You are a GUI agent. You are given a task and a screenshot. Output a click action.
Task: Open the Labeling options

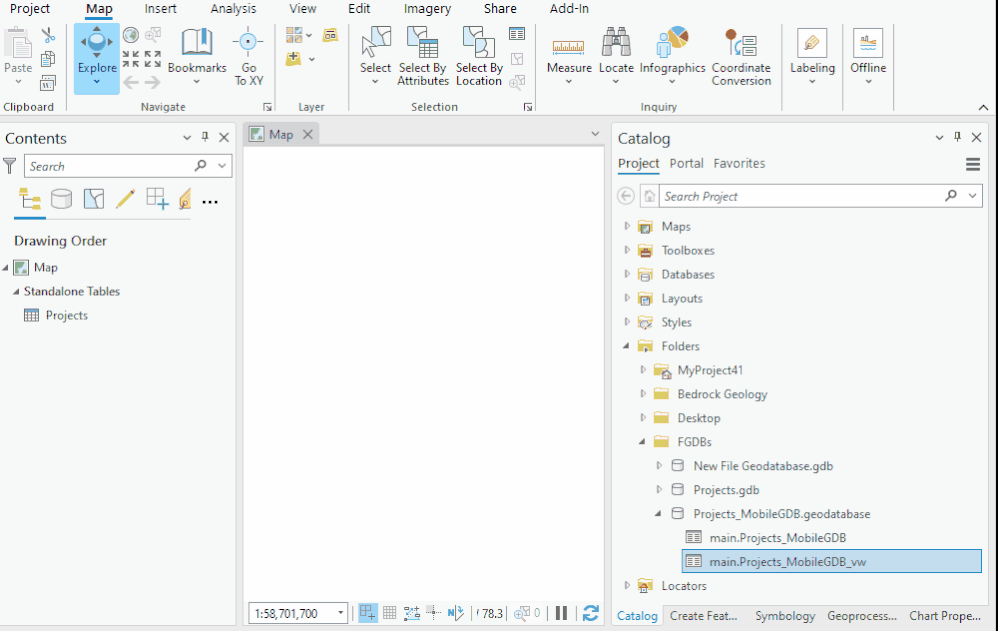pos(812,56)
